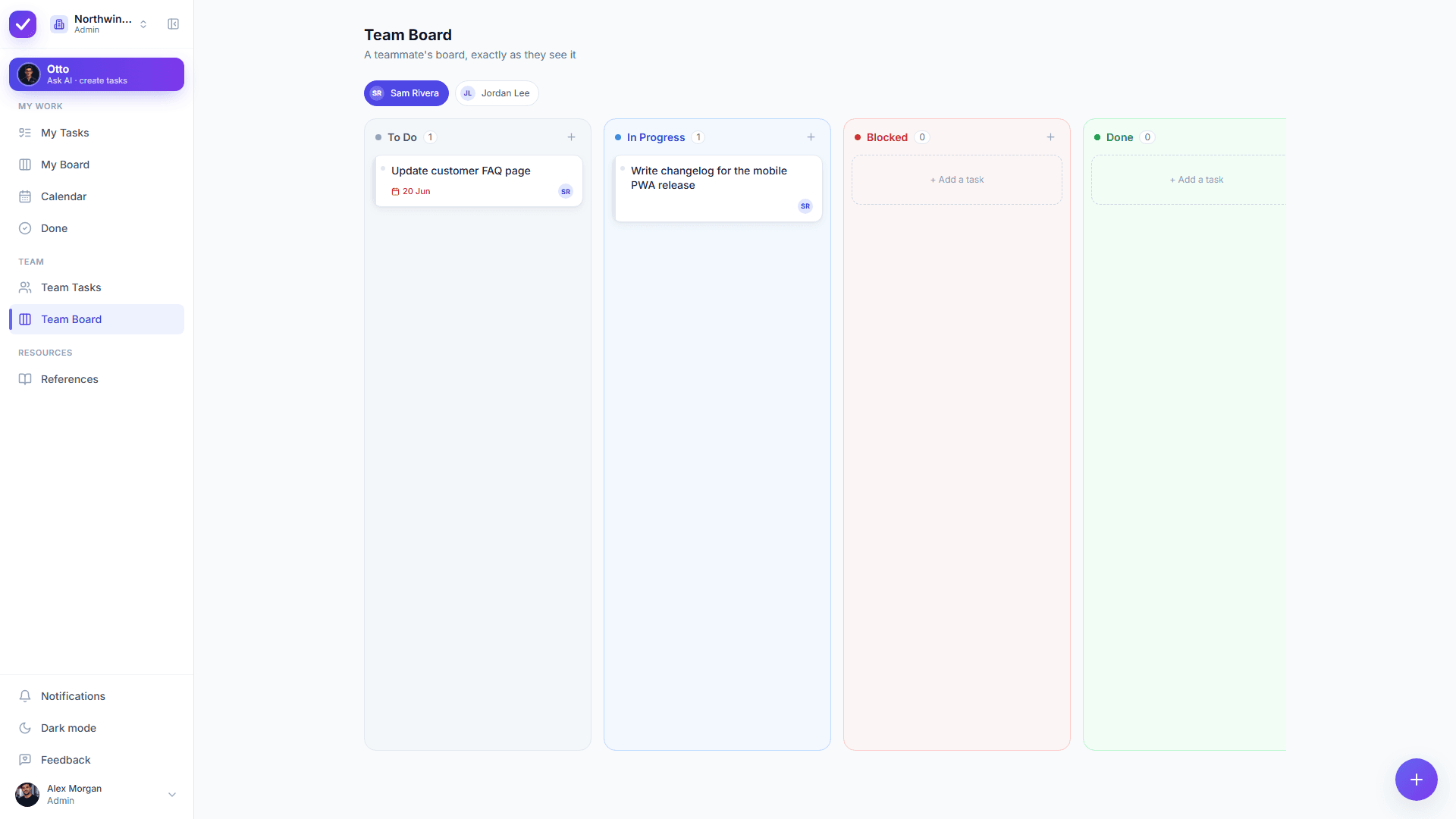Click the purple checkmark app logo
The height and width of the screenshot is (819, 1456).
(x=23, y=24)
